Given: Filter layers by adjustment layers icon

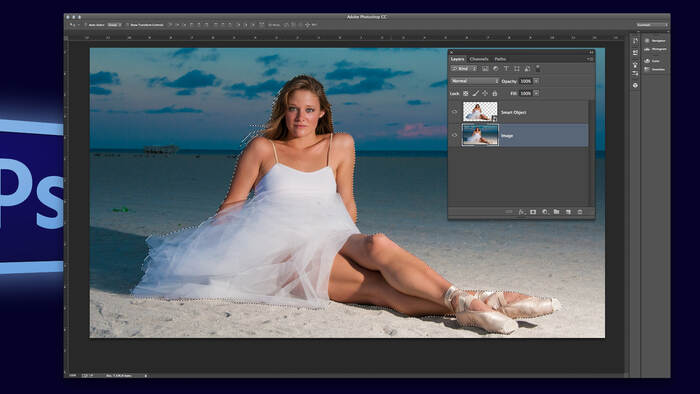Looking at the screenshot, I should tap(496, 69).
